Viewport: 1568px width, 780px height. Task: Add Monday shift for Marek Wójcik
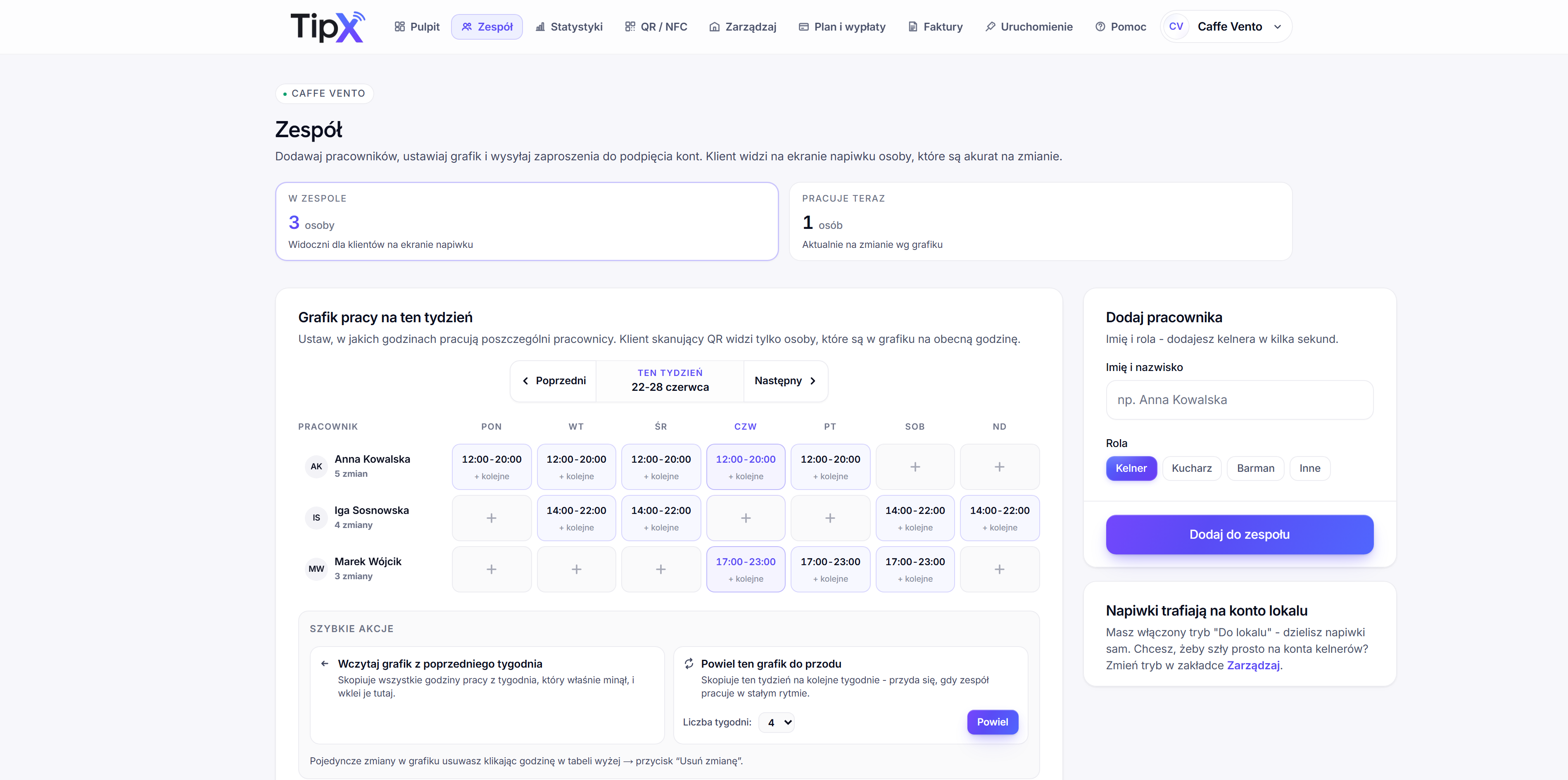pyautogui.click(x=491, y=569)
